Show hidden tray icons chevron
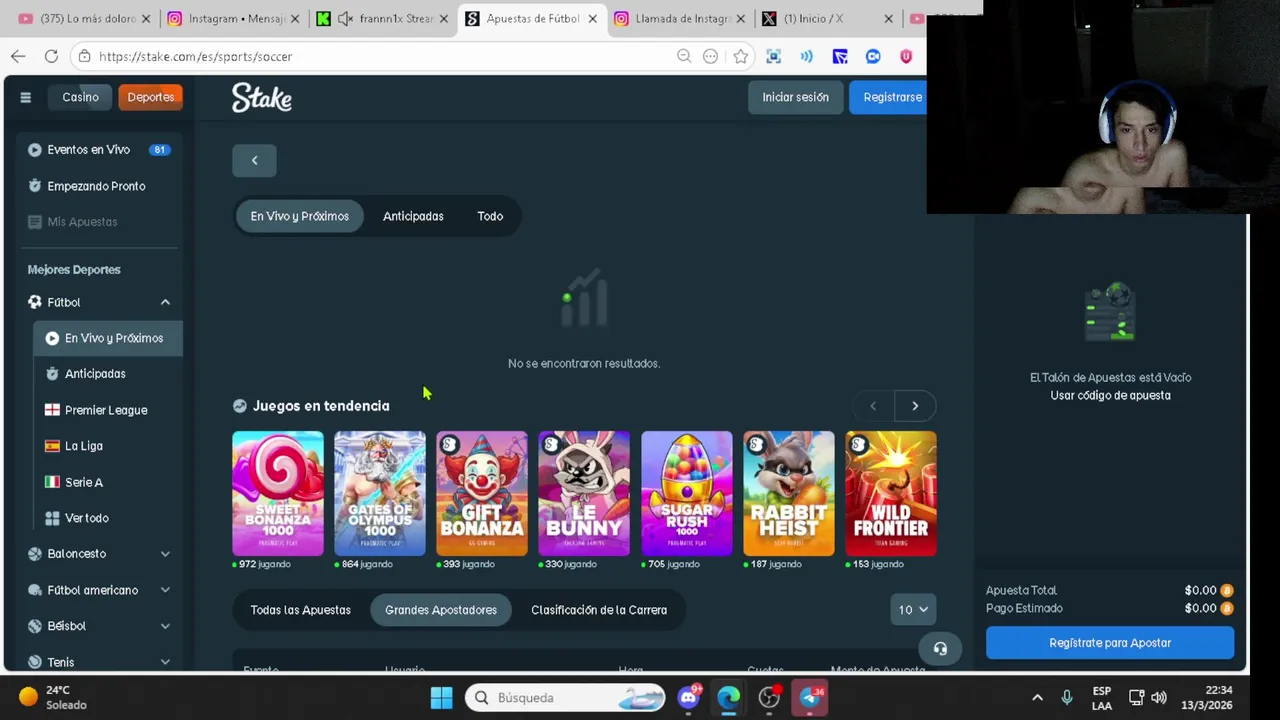Screen dimensions: 1280x720 (x=1037, y=698)
